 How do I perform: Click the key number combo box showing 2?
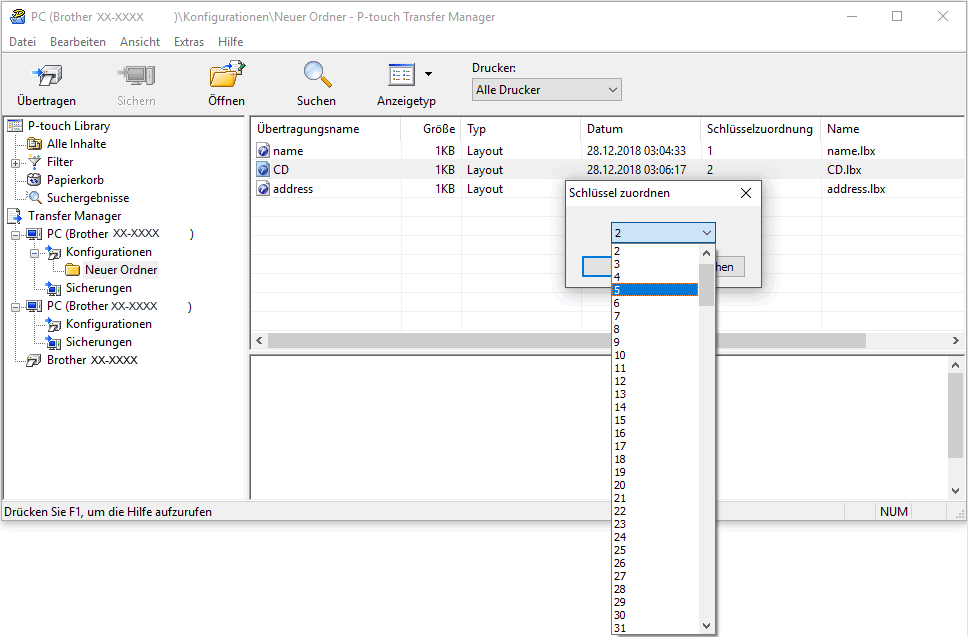point(663,233)
